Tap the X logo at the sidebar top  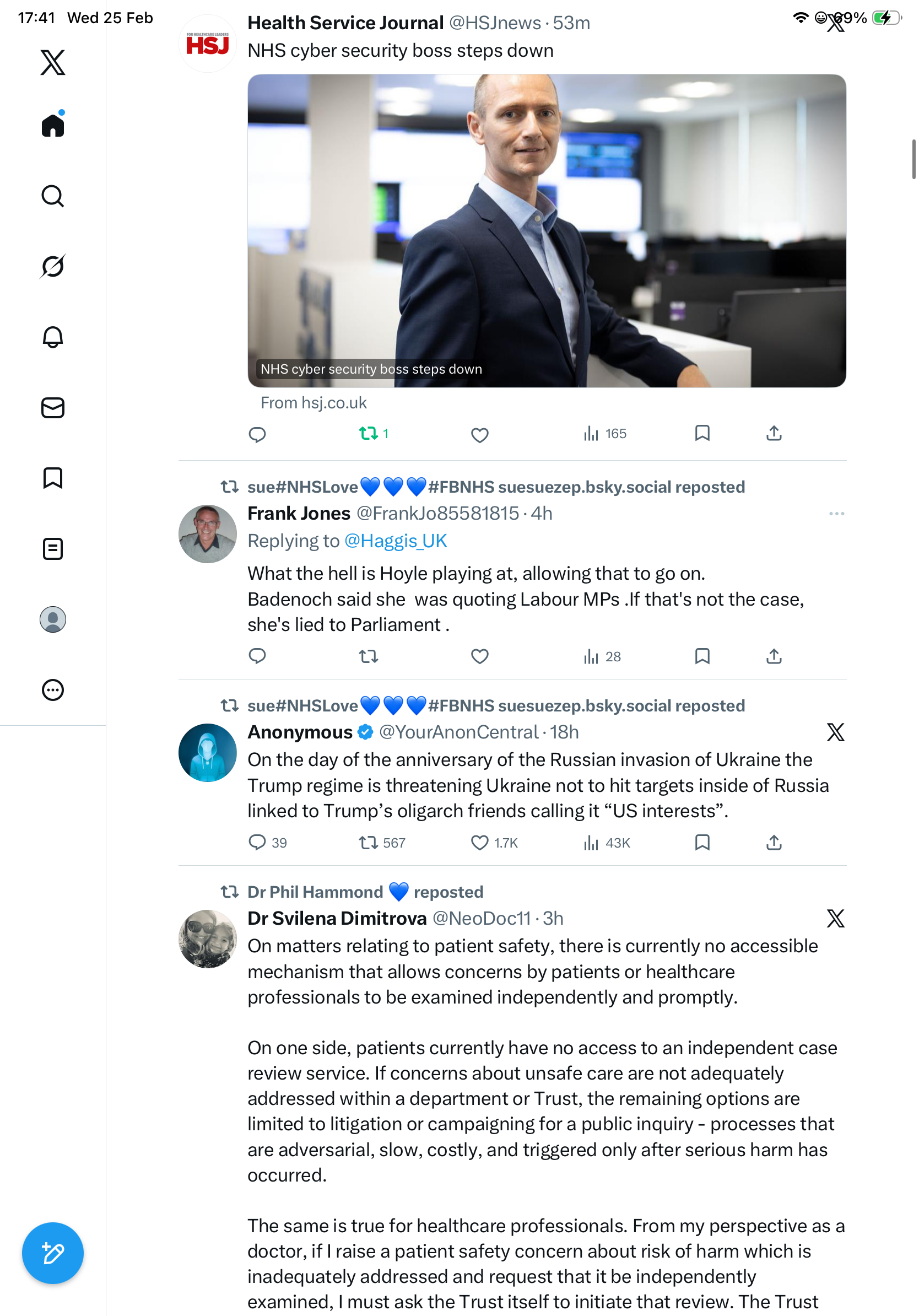pyautogui.click(x=53, y=62)
